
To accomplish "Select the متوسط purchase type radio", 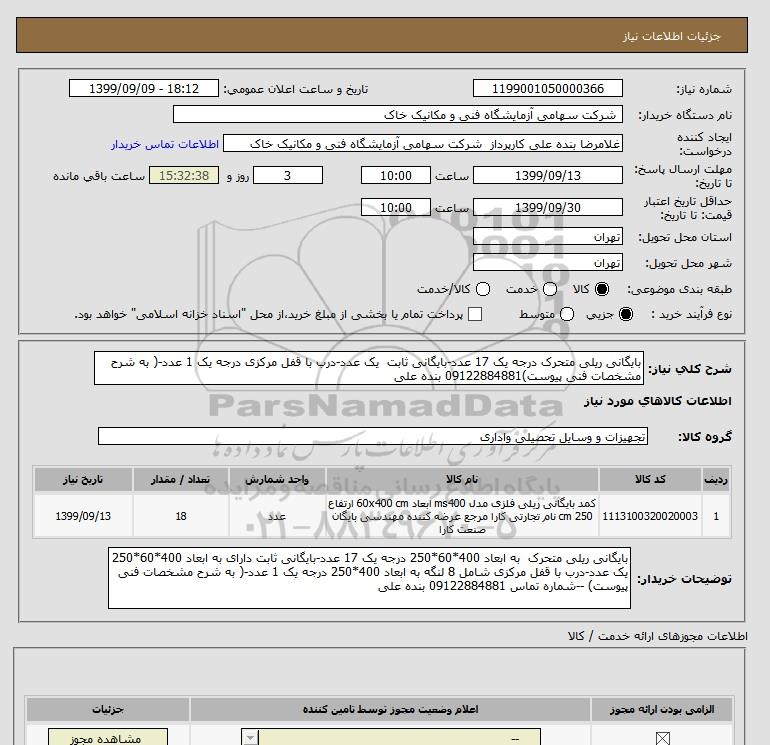I will coord(567,314).
